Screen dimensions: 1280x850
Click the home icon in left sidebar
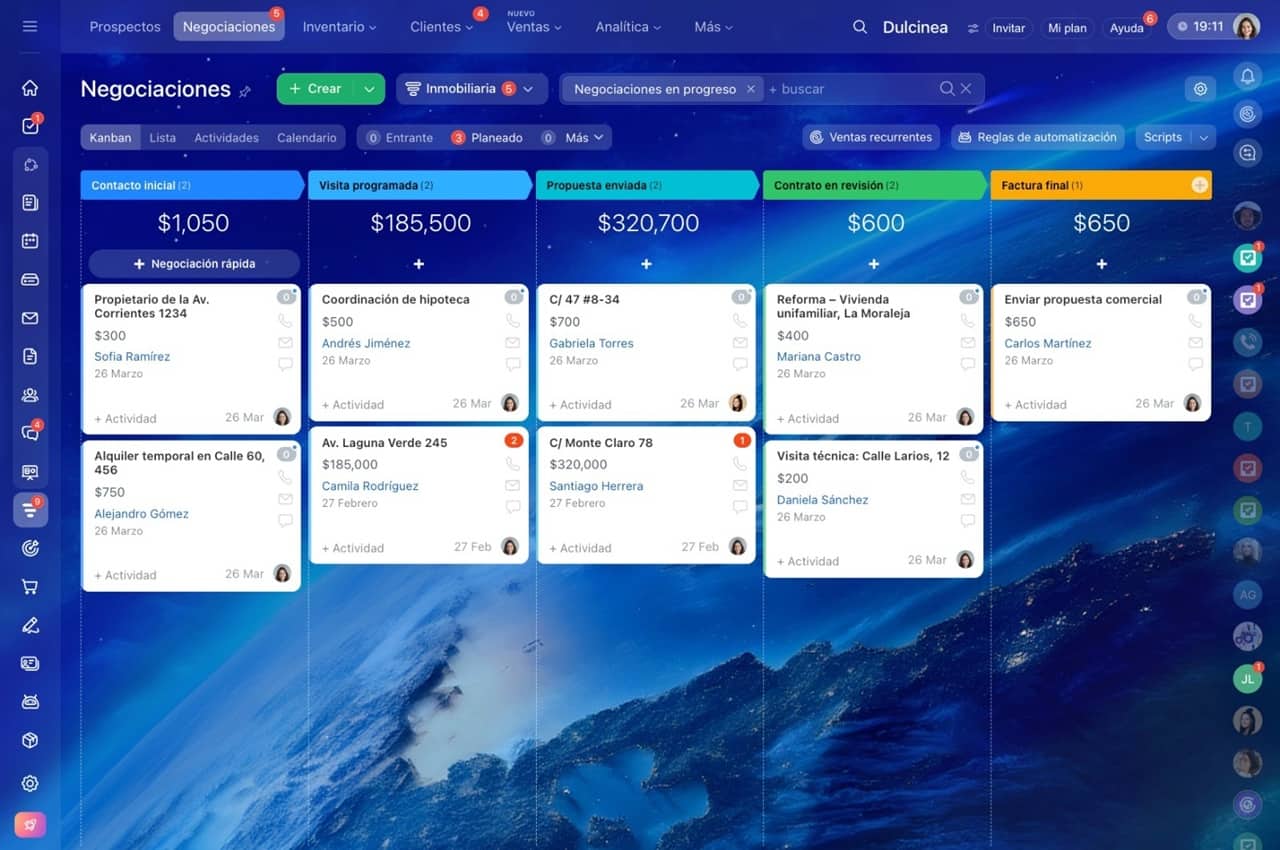pos(30,88)
